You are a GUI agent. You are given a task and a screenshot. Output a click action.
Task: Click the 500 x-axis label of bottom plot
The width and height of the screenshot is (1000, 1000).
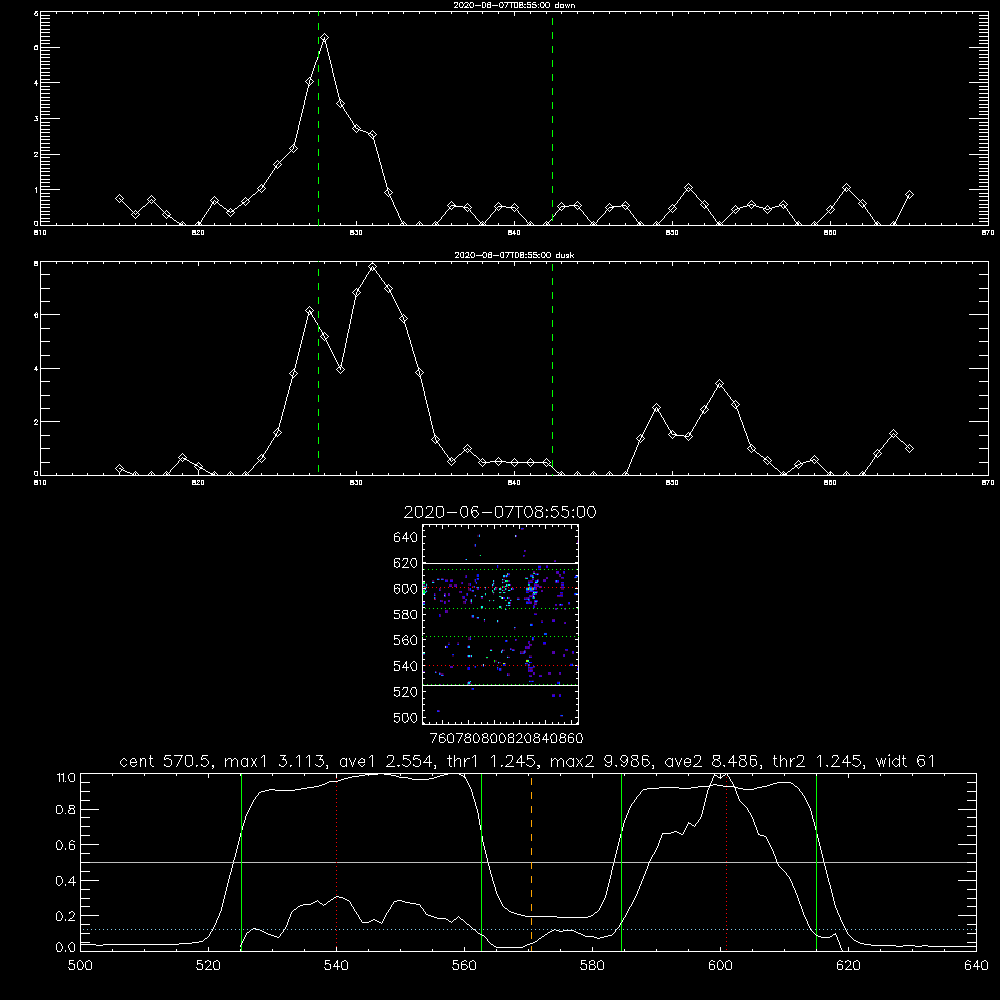pyautogui.click(x=80, y=966)
